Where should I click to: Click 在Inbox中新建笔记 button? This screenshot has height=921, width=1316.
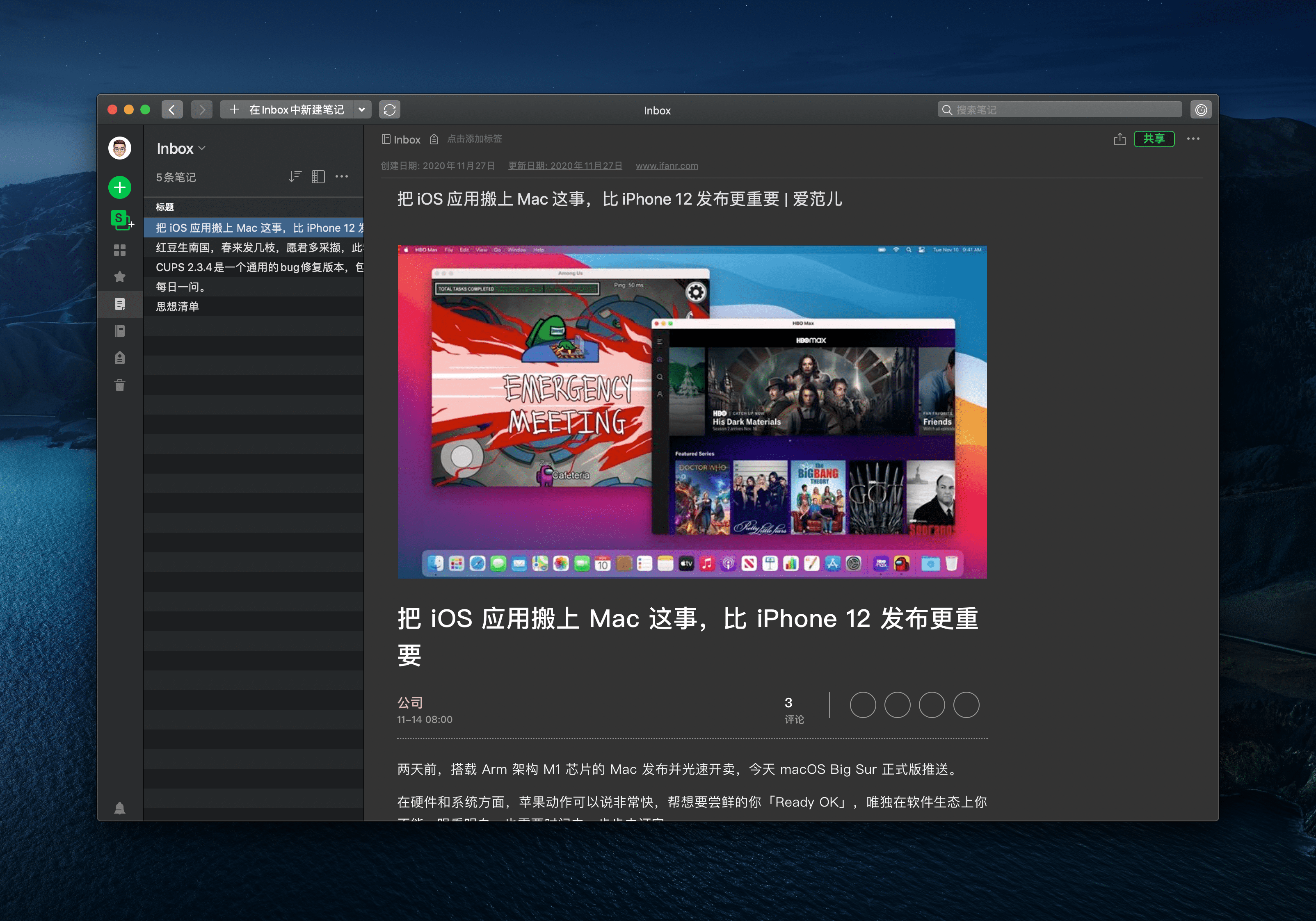pos(287,109)
